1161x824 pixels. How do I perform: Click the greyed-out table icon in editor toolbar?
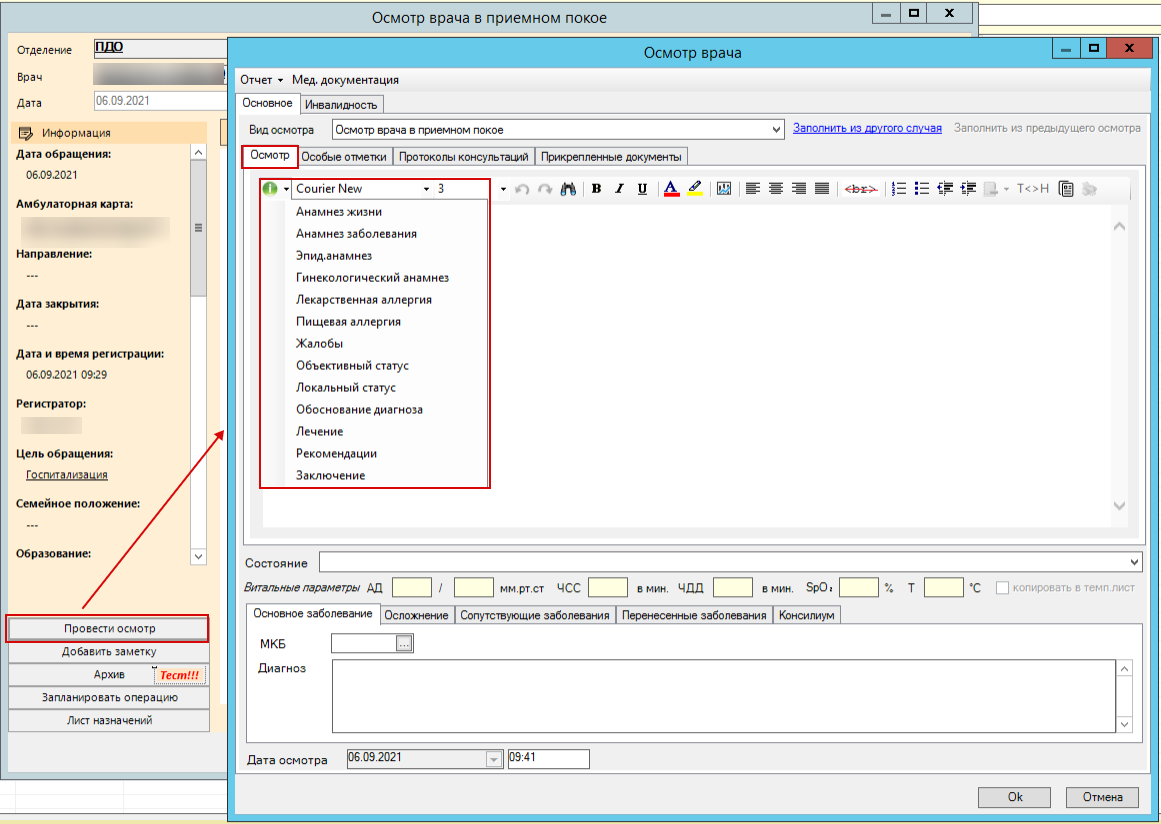[x=991, y=190]
